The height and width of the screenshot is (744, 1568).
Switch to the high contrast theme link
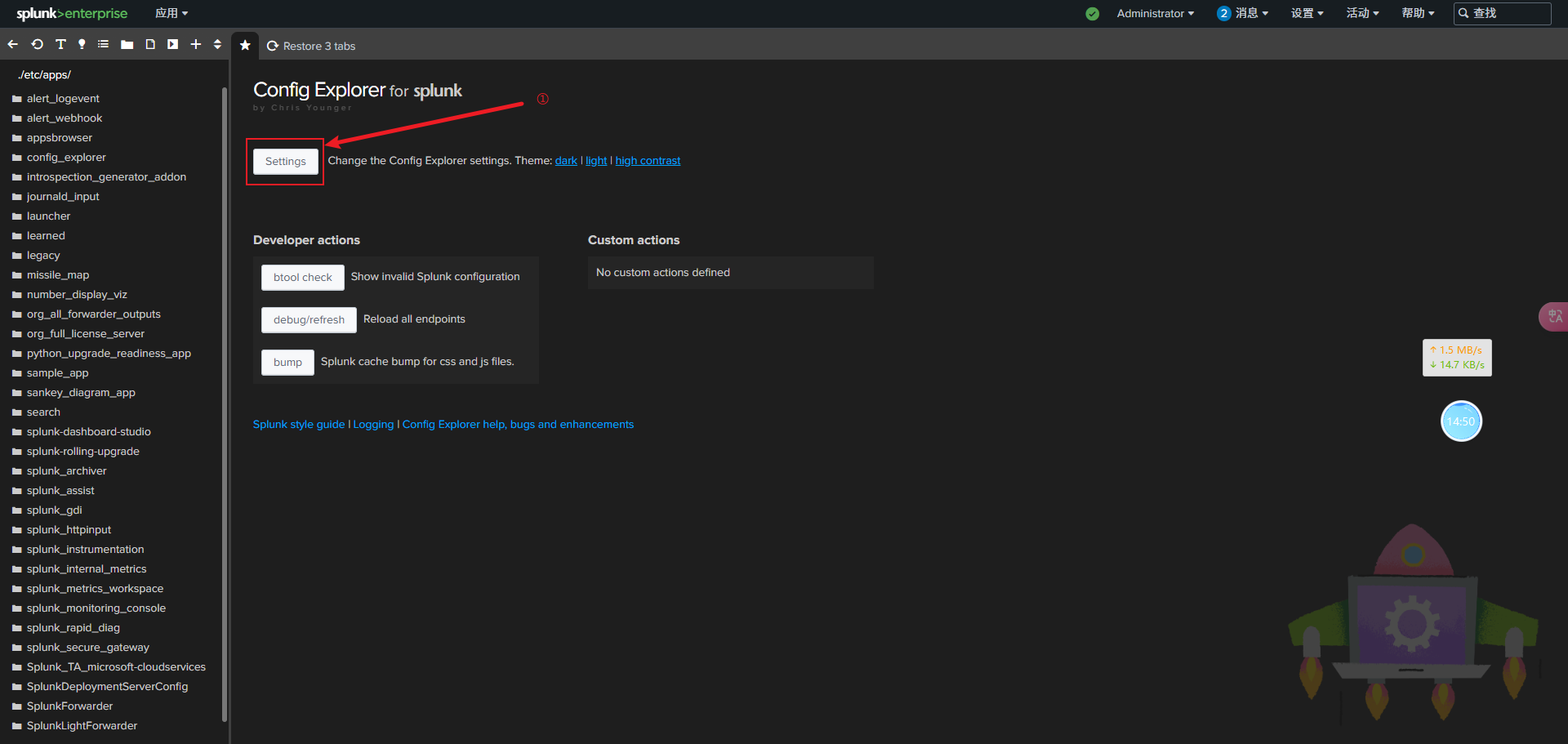pyautogui.click(x=648, y=161)
